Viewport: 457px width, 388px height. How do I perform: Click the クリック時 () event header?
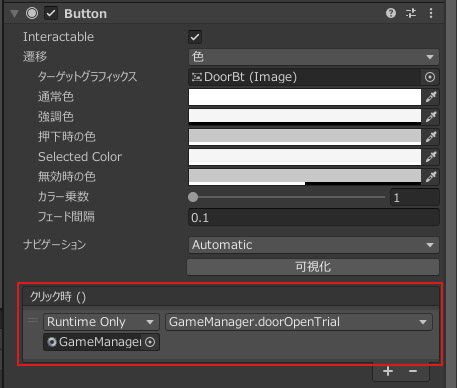[x=231, y=297]
